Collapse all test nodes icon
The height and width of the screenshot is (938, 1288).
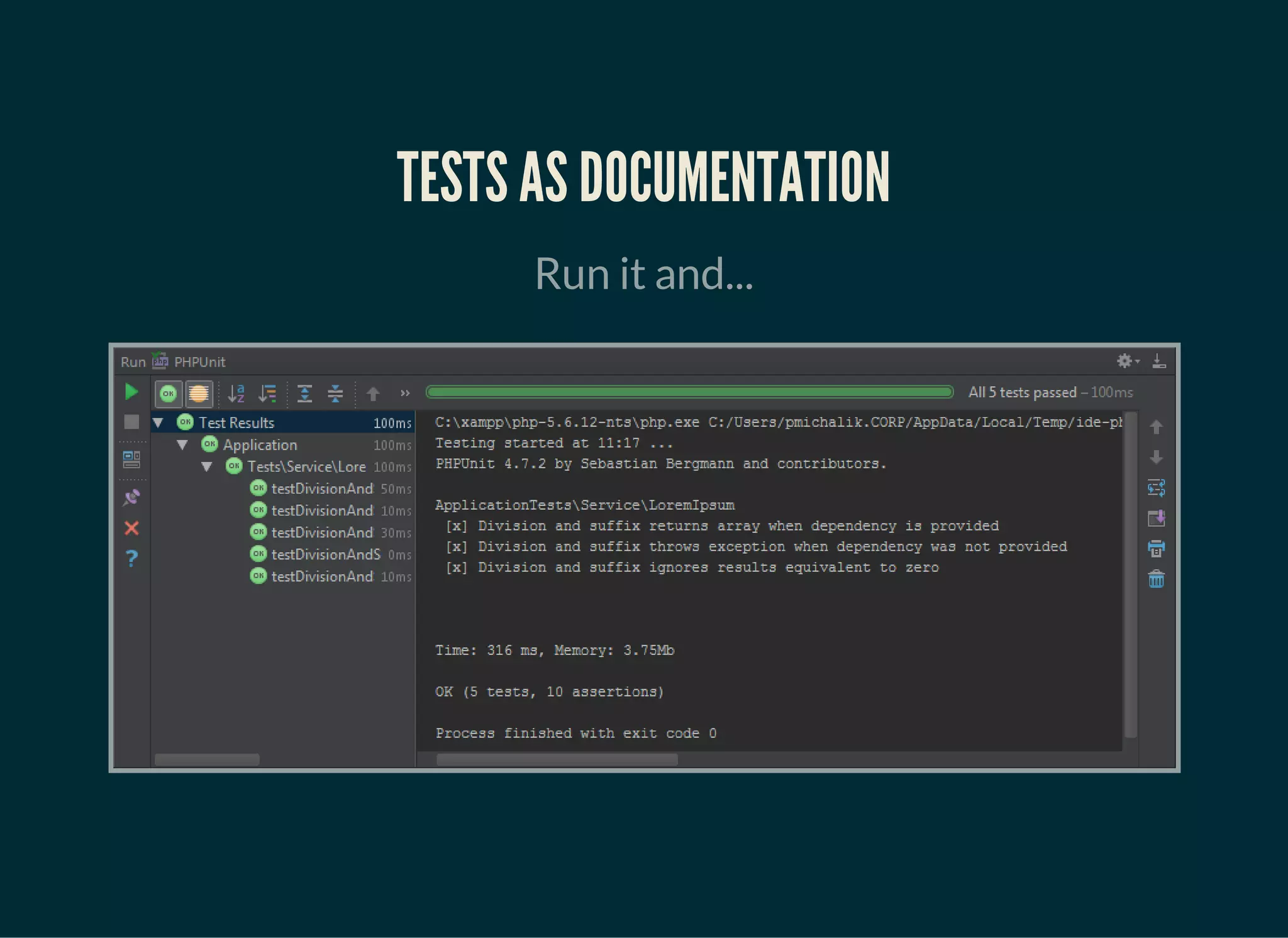[x=335, y=394]
